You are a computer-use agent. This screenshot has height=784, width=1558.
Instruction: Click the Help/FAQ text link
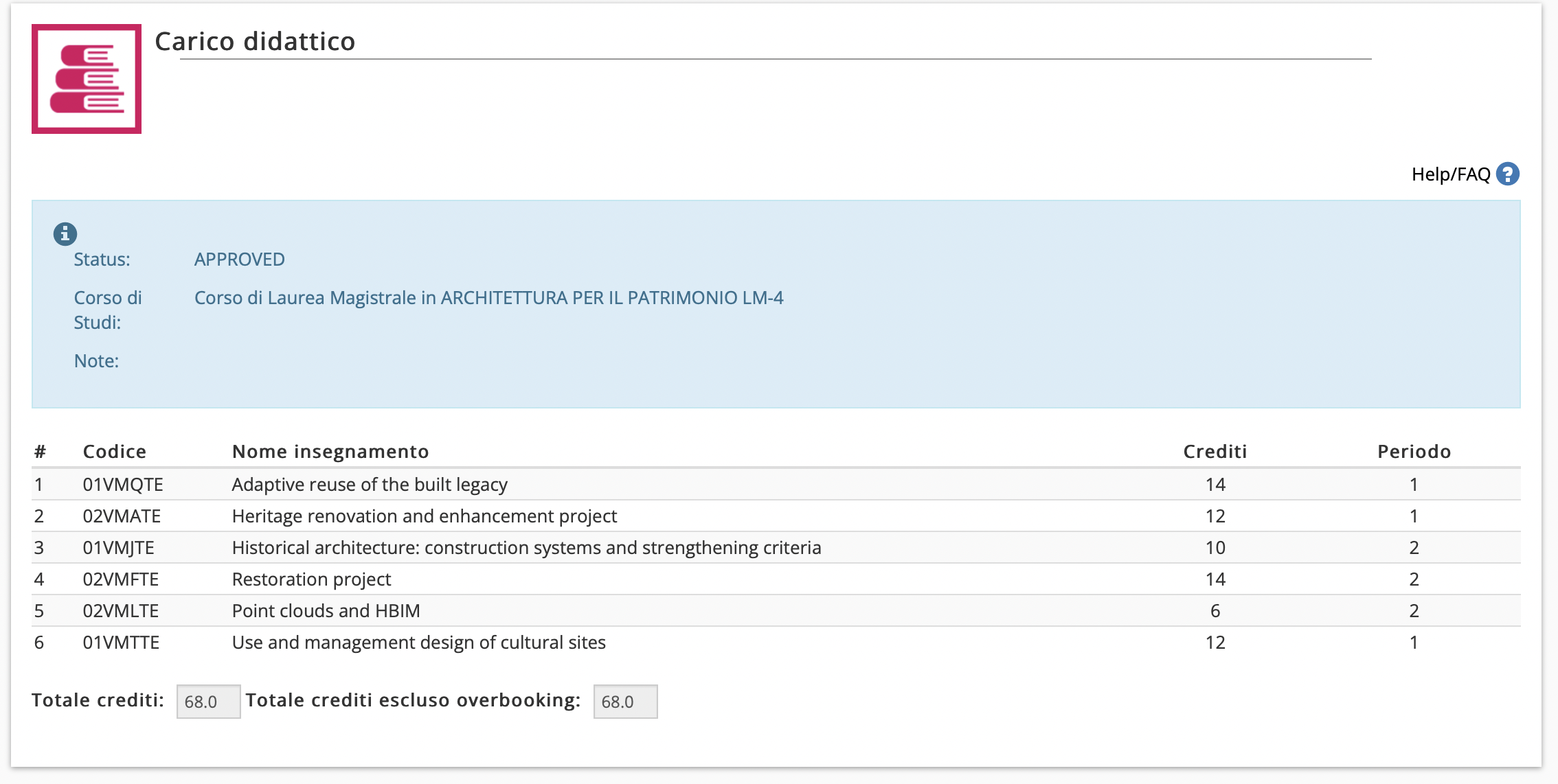(x=1450, y=174)
